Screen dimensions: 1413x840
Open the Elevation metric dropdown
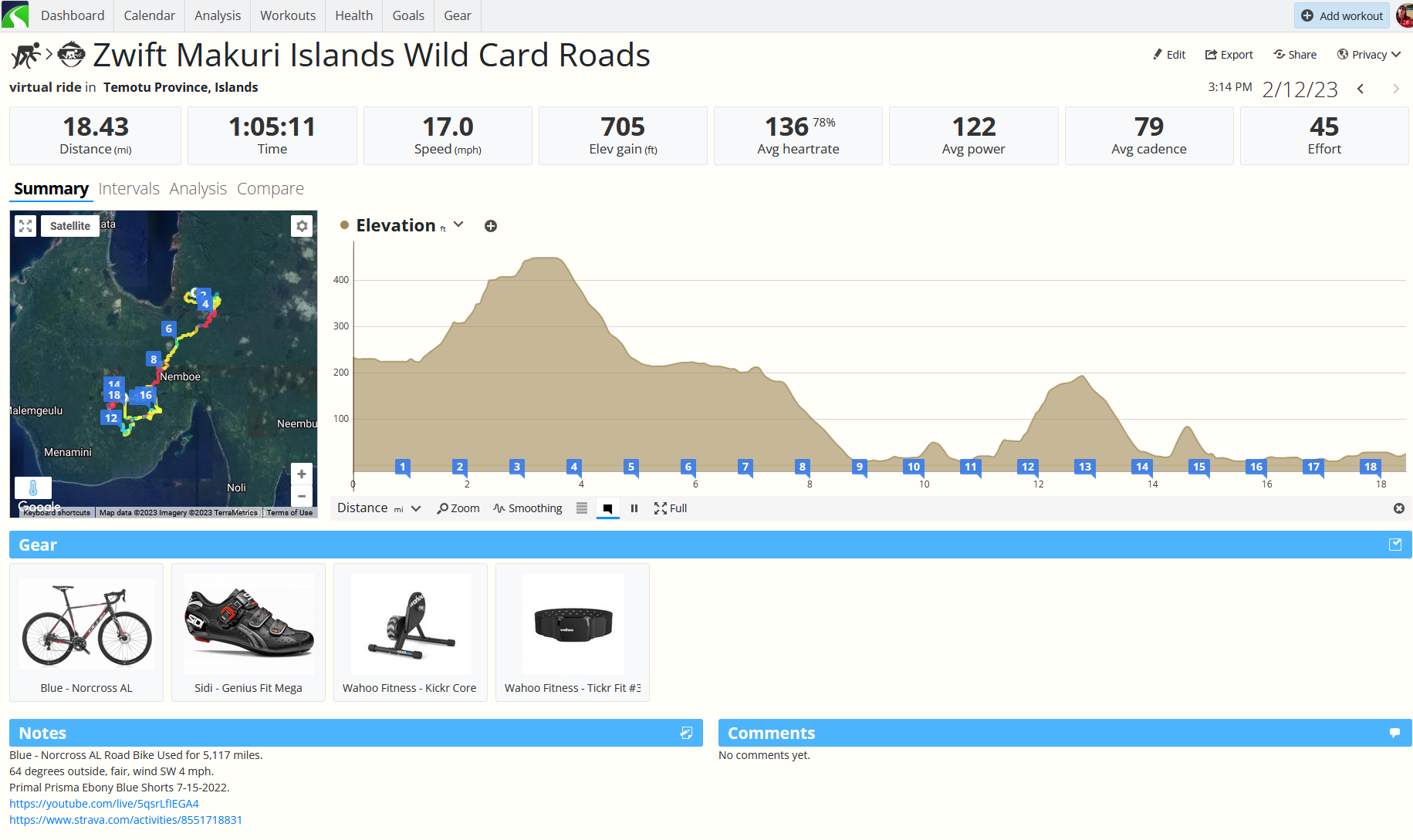[458, 224]
